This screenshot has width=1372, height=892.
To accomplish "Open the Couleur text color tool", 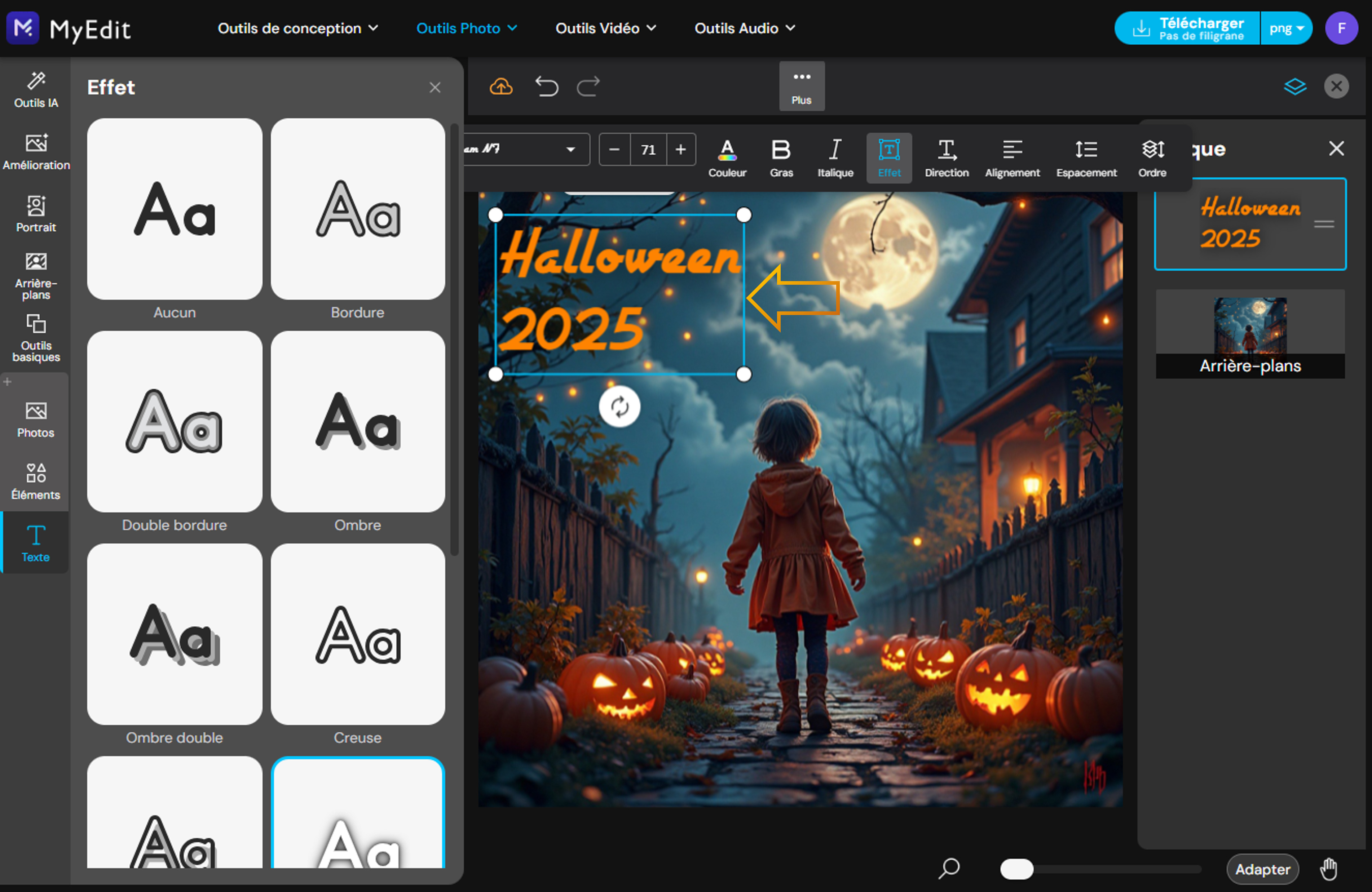I will (727, 157).
